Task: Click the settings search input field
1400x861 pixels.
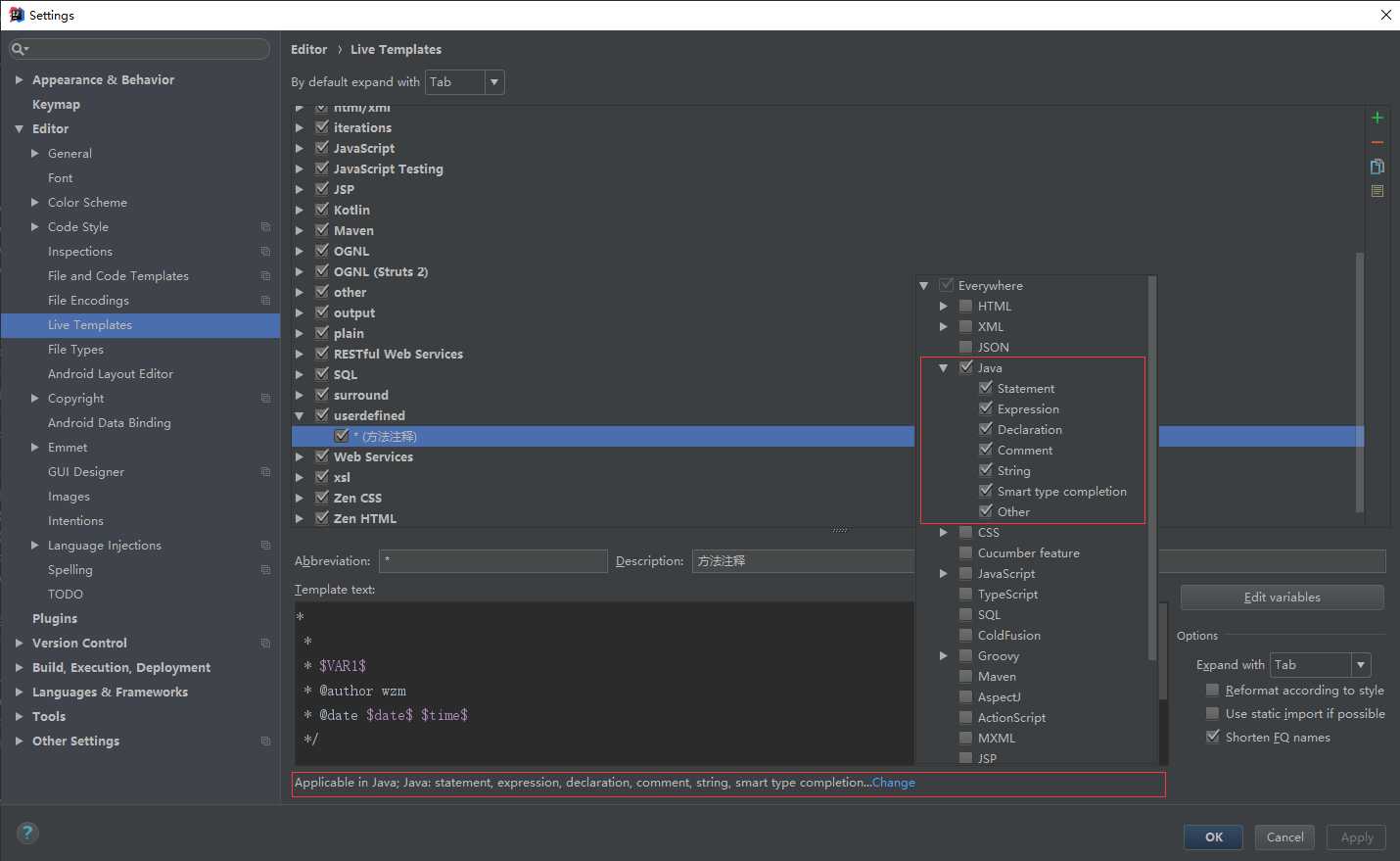Action: pyautogui.click(x=140, y=49)
